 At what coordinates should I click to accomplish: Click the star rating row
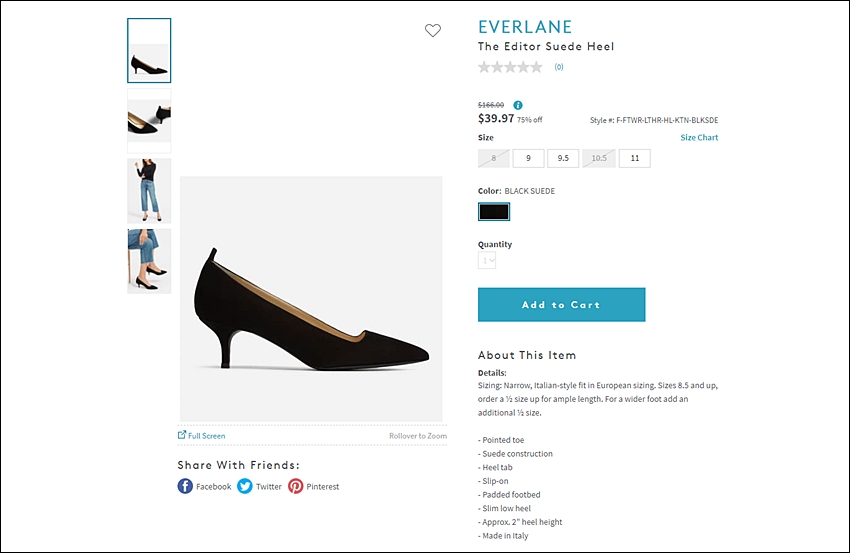coord(510,67)
